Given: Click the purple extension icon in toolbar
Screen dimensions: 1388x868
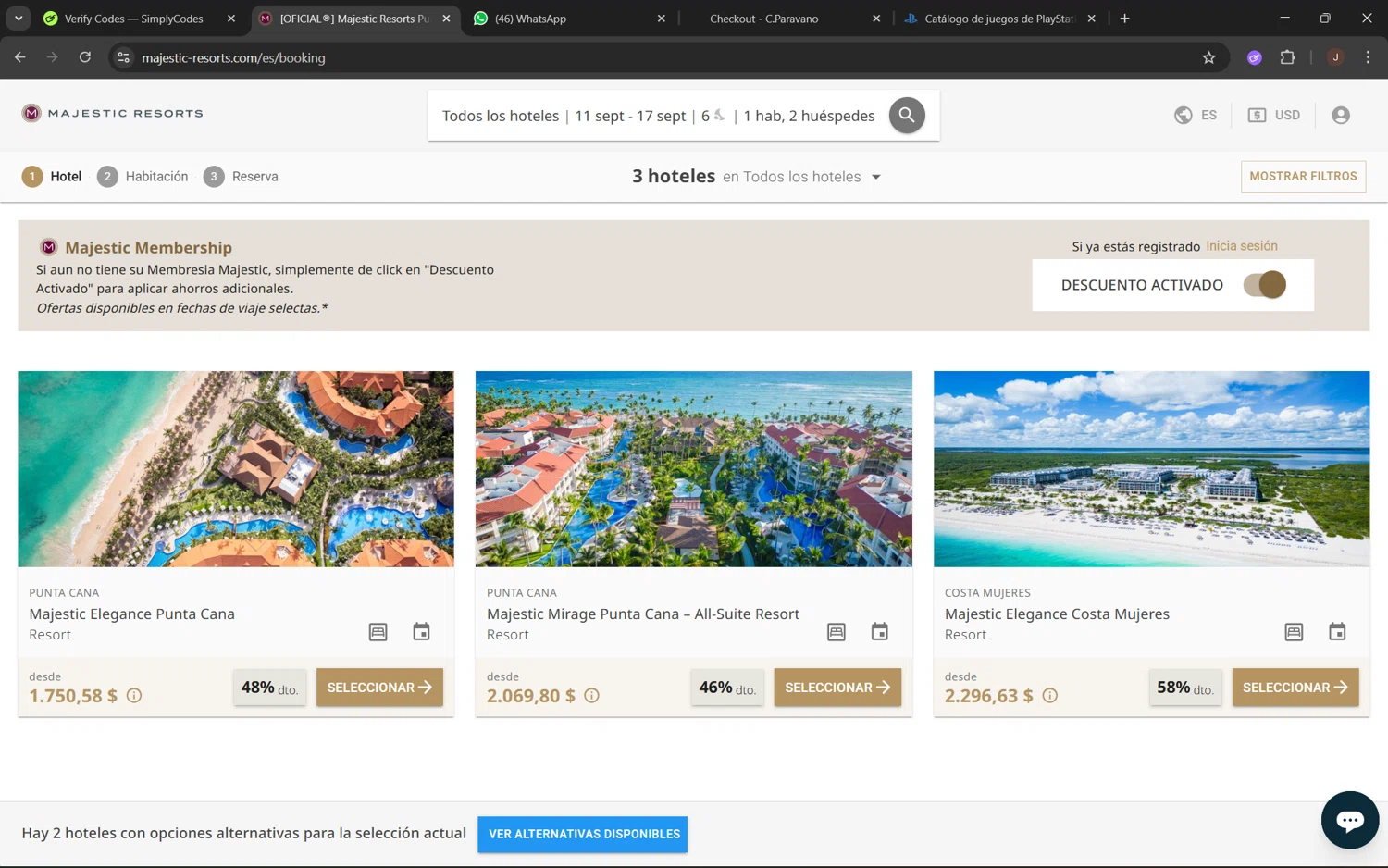Looking at the screenshot, I should click(1255, 57).
